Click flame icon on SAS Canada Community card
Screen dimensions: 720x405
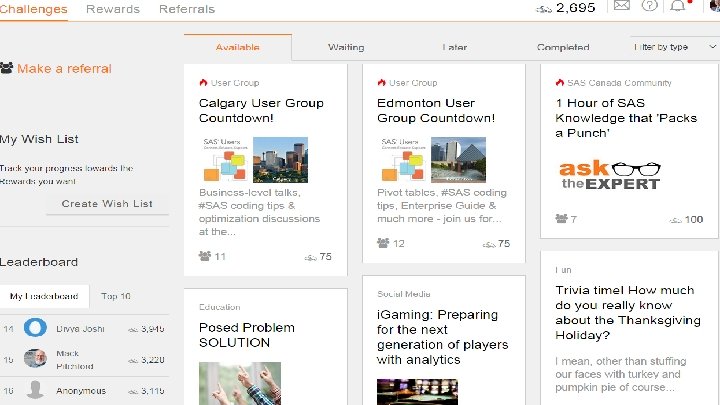pos(560,83)
